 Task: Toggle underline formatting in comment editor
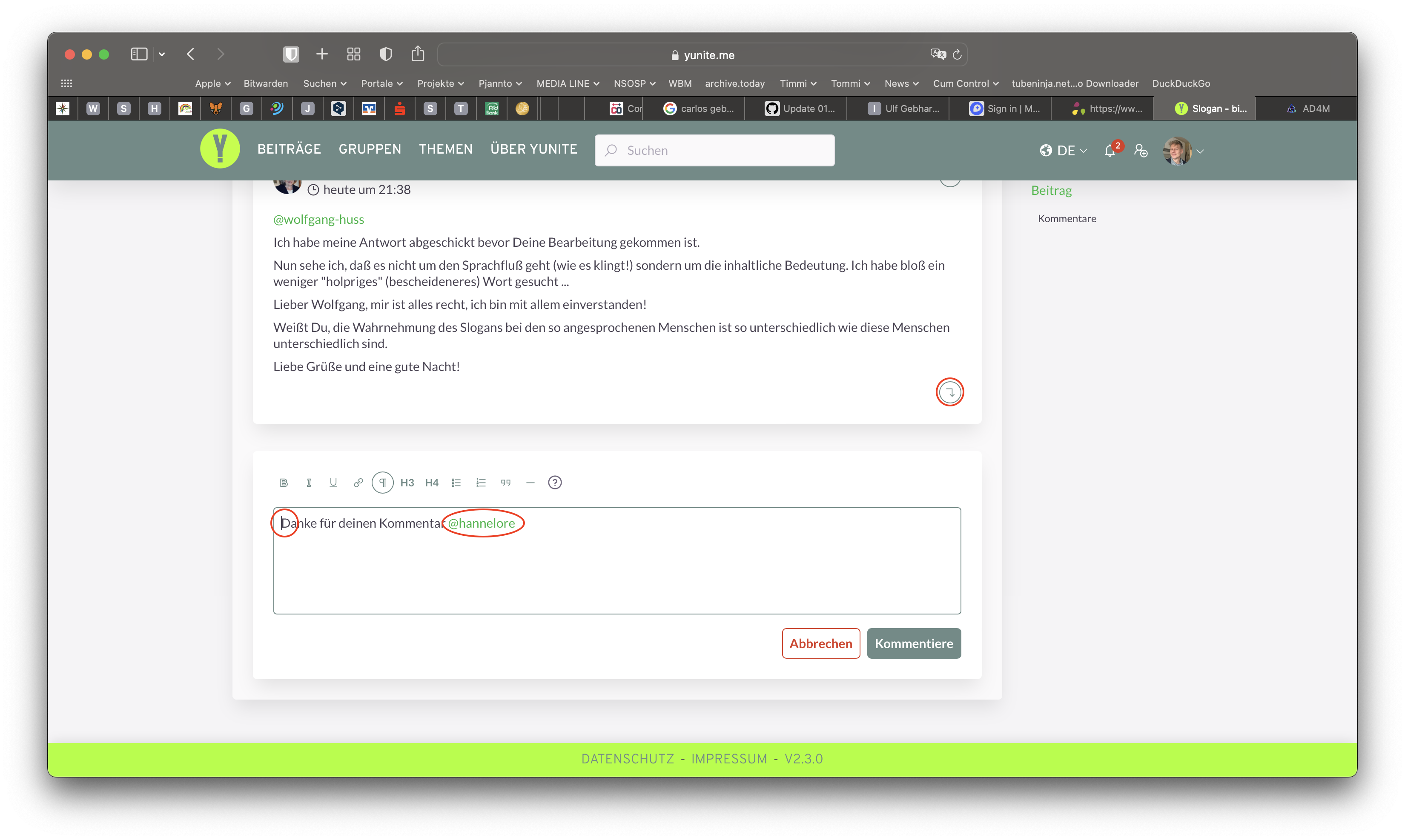click(x=333, y=482)
